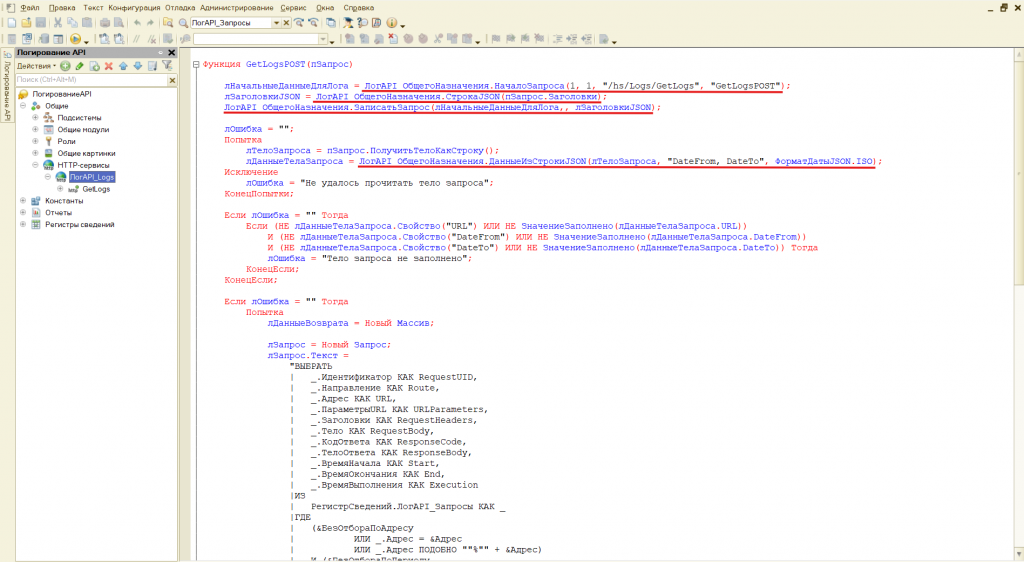Viewport: 1024px width, 562px height.
Task: Open dropdown arrow next to Play debug icon
Action: click(86, 41)
